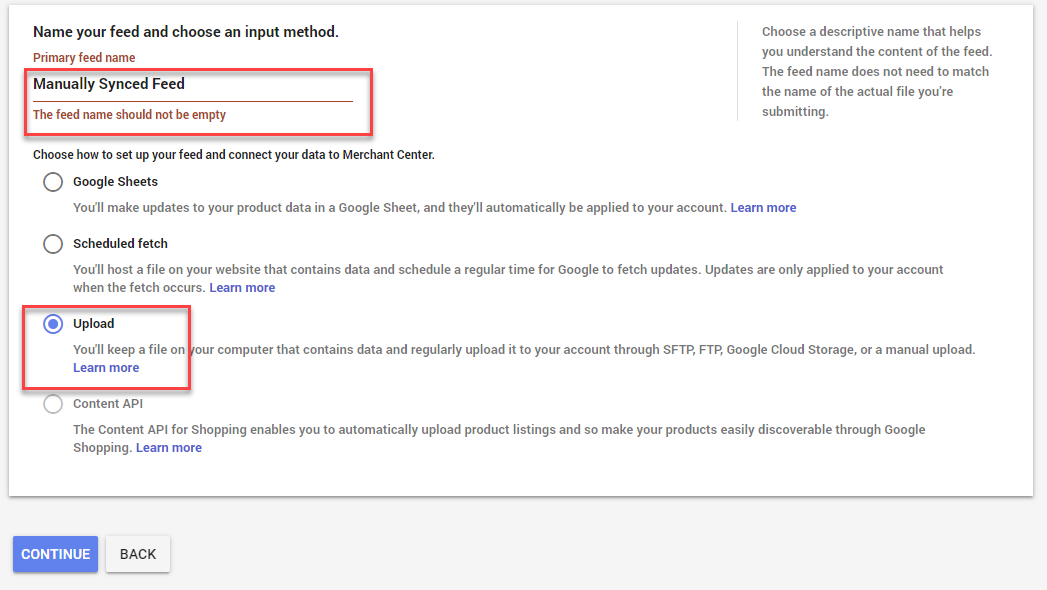Click the Primary feed name label
The width and height of the screenshot is (1047, 590).
click(84, 57)
